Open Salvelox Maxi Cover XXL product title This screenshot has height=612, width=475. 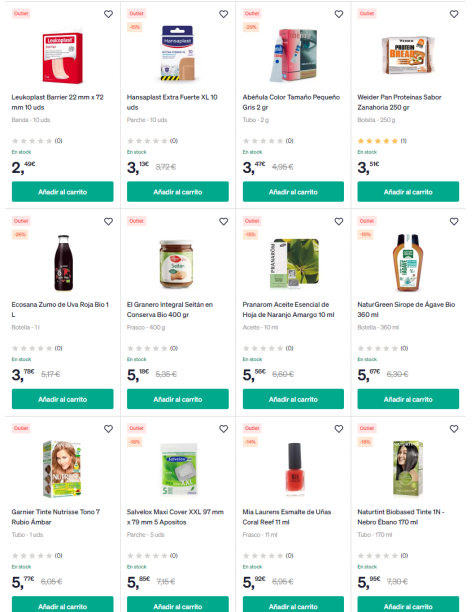175,517
